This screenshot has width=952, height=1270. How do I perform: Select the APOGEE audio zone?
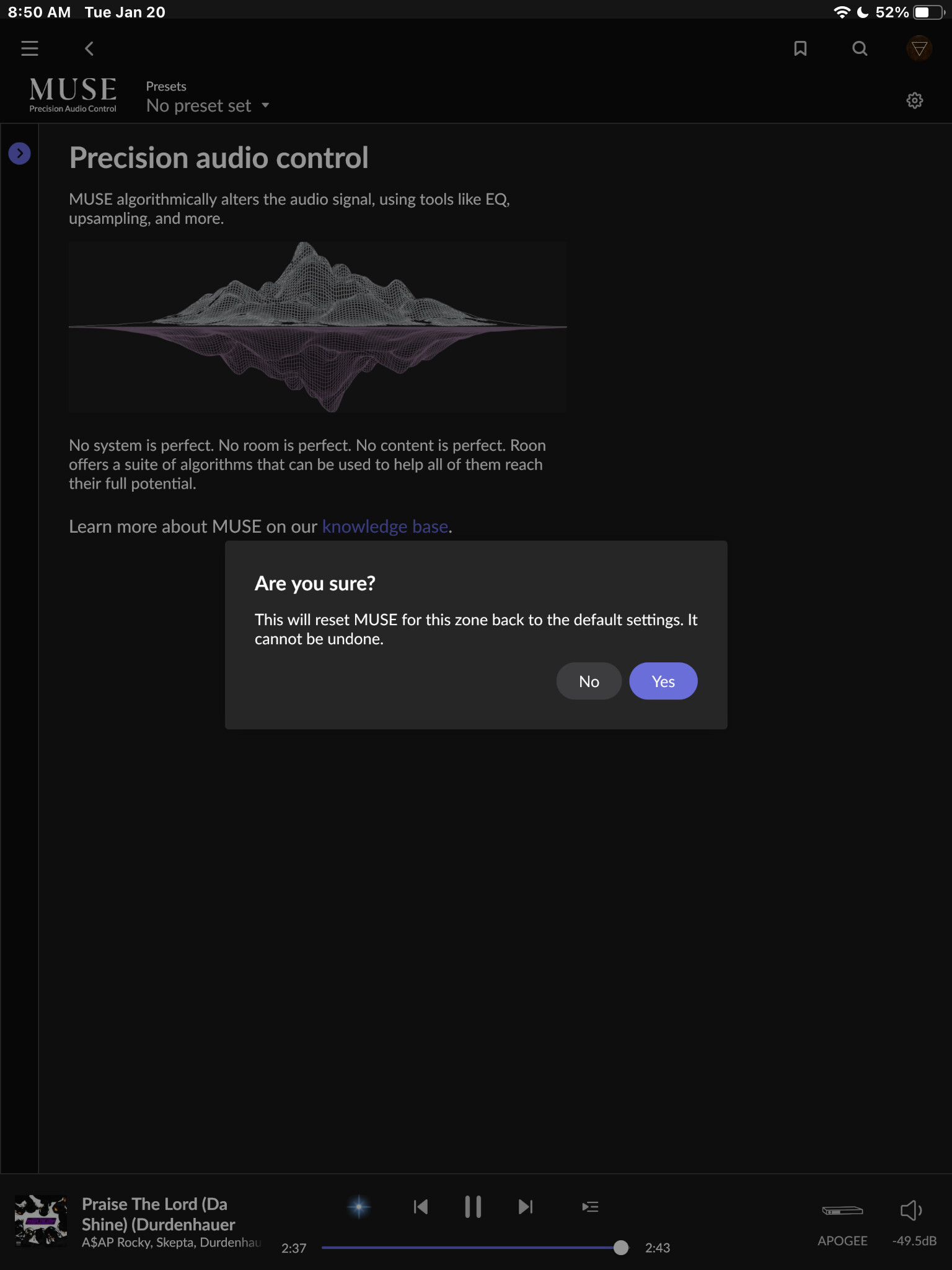[842, 1222]
